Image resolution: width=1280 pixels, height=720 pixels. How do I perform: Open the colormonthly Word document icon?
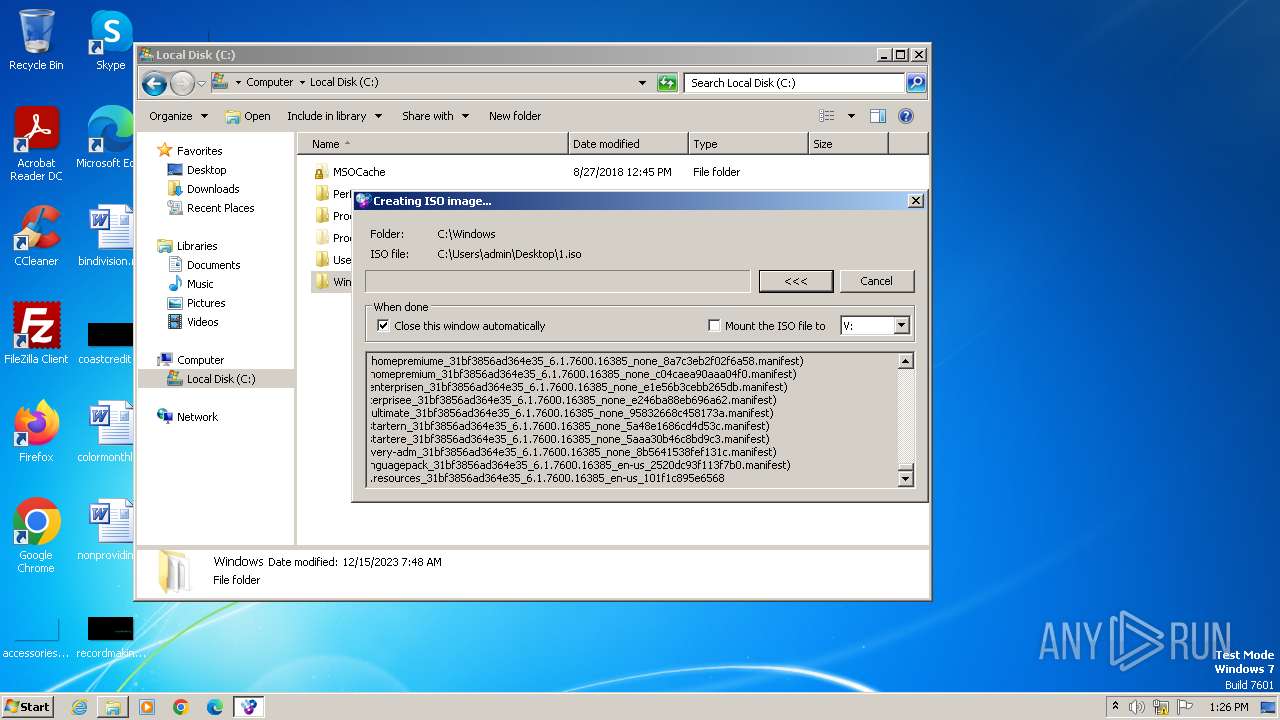[108, 431]
